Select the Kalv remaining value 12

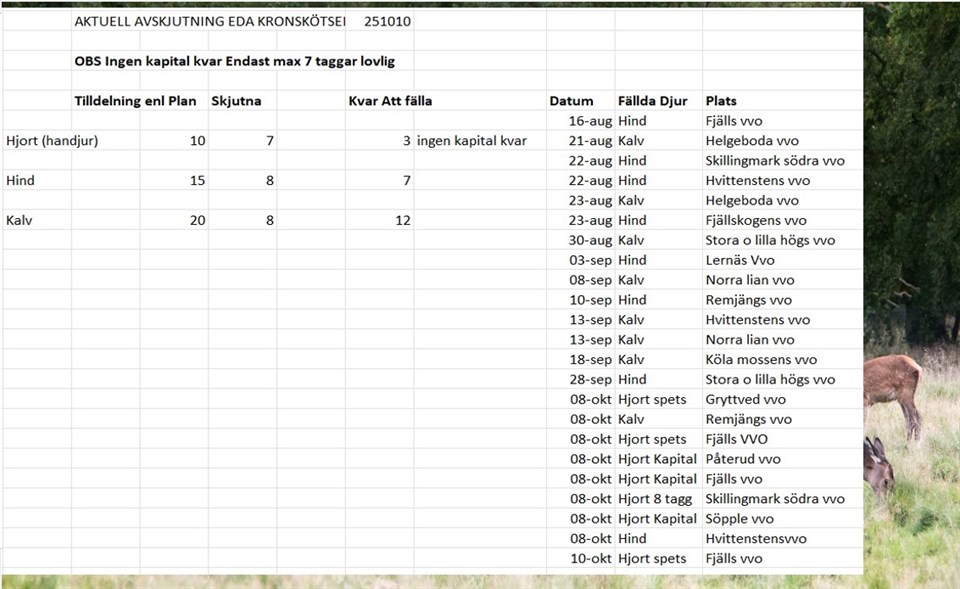402,220
